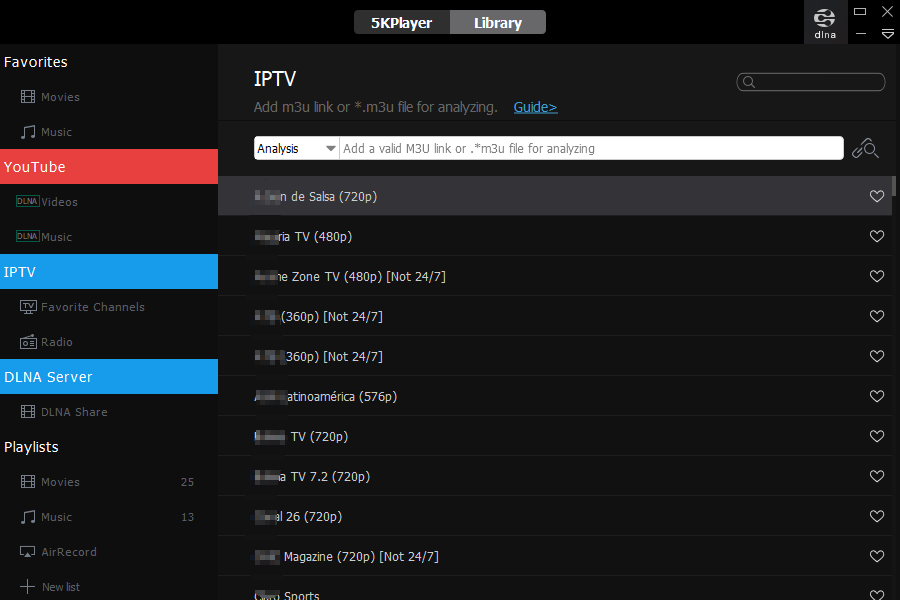Toggle heart on 'l 26 (720p)' row
Image resolution: width=900 pixels, height=600 pixels.
[876, 516]
